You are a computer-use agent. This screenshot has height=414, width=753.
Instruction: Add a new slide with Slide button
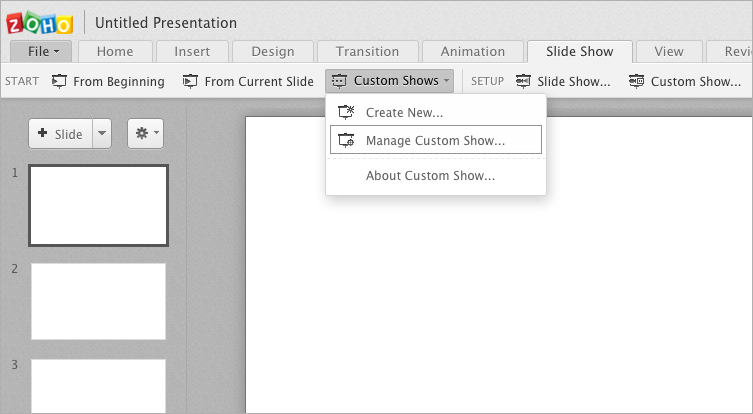(62, 133)
